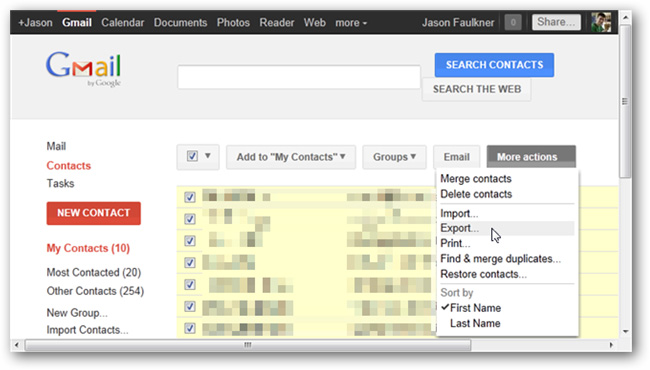Open Documents in the Google bar
Screen dimensions: 650x370
(180, 22)
